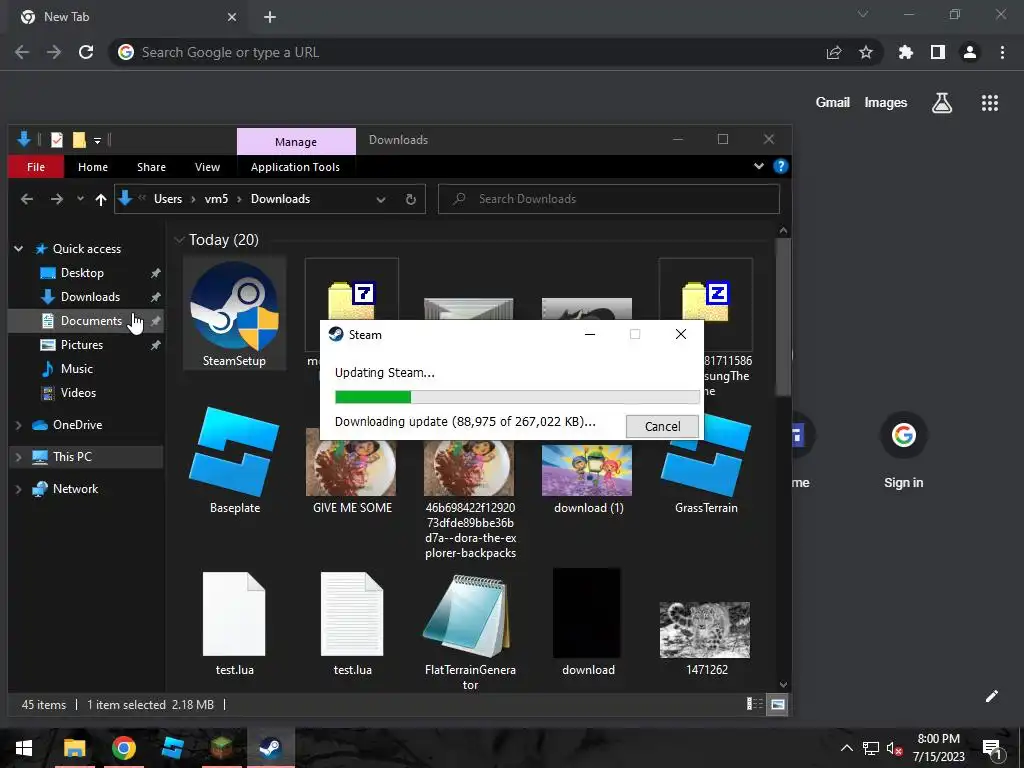
Task: Open the Google apps grid
Action: (x=989, y=103)
